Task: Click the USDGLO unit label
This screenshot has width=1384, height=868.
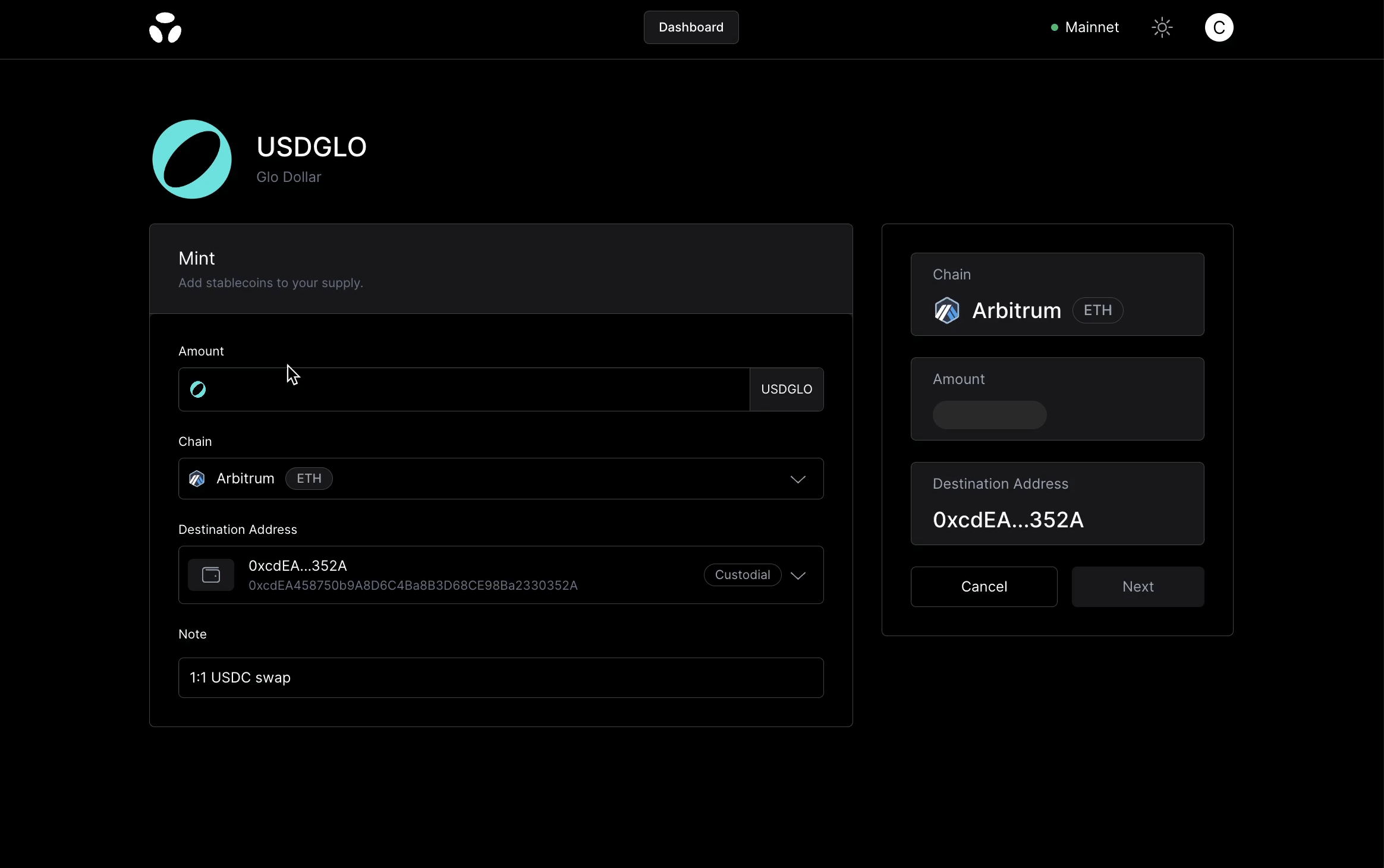Action: click(x=786, y=389)
